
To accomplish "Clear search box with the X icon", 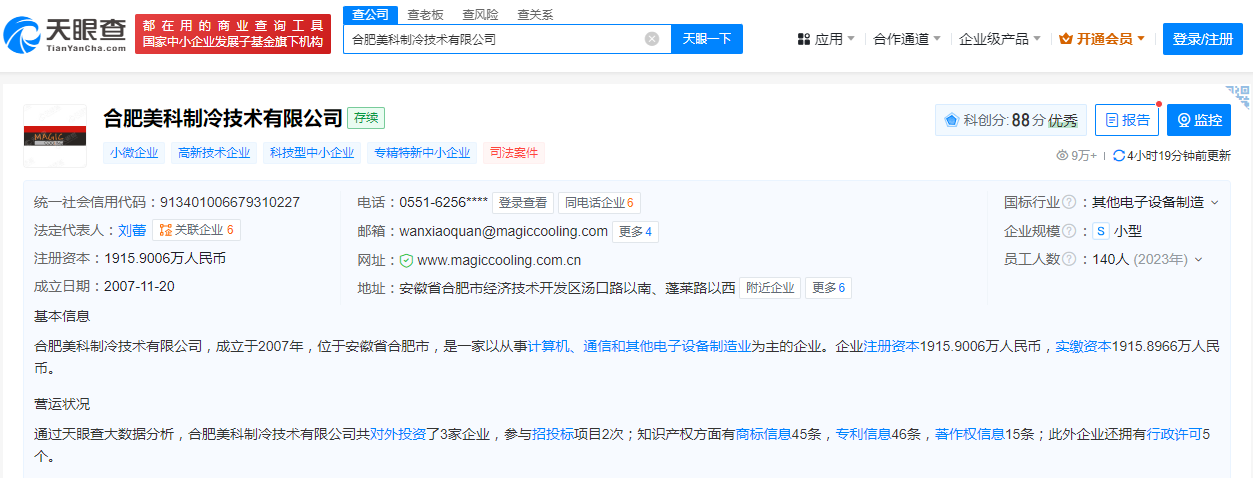I will pyautogui.click(x=652, y=39).
